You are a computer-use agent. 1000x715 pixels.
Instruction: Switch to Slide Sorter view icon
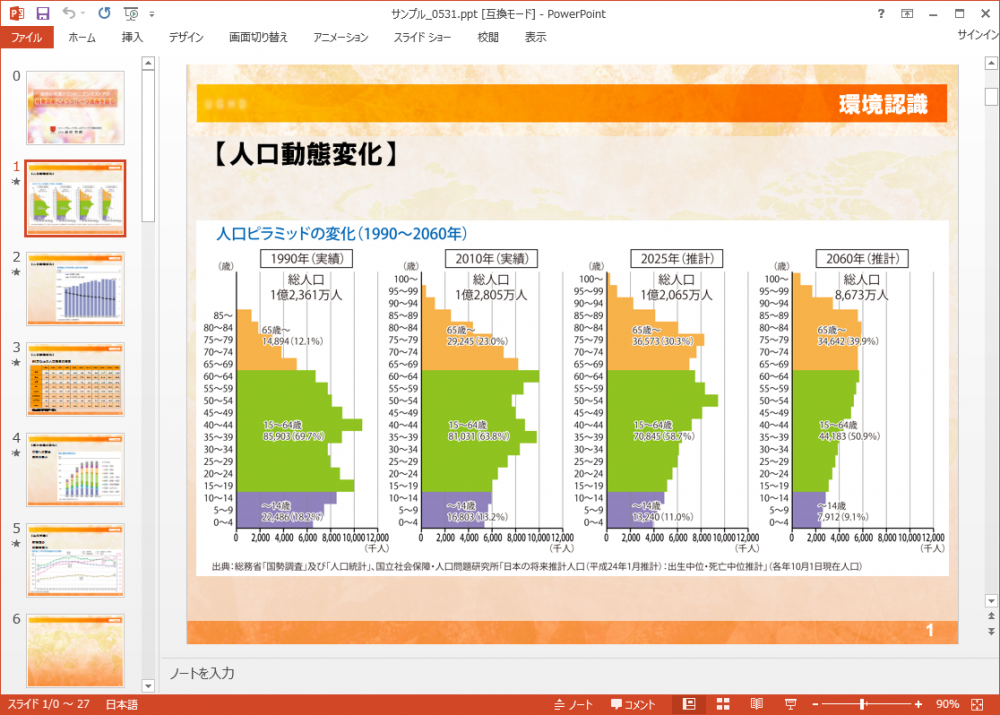tap(723, 704)
